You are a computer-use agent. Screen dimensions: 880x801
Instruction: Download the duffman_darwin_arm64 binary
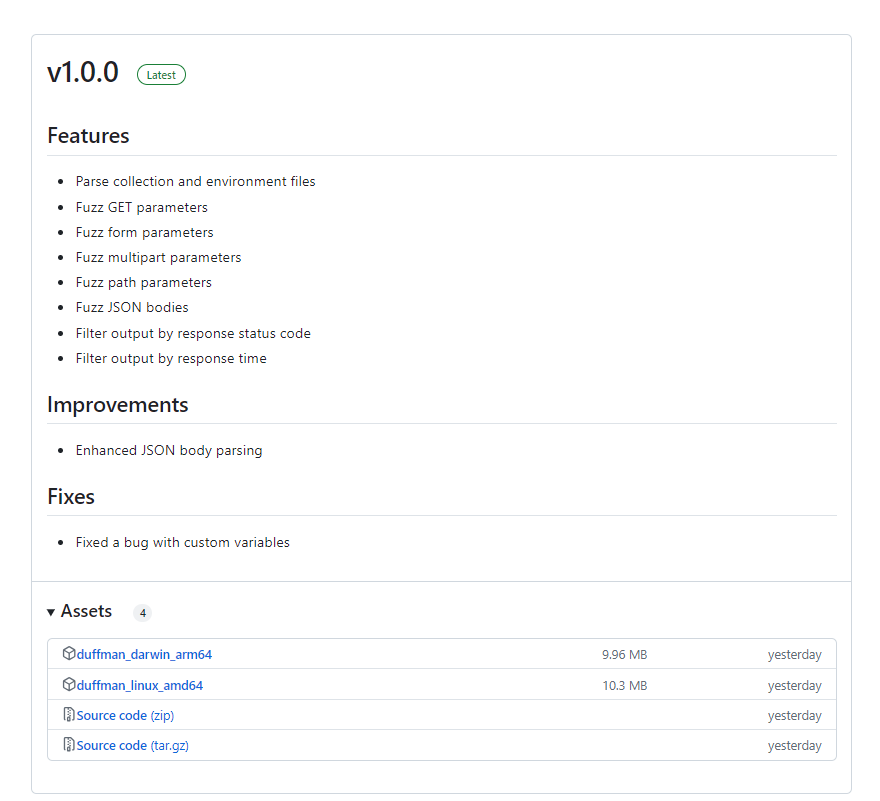pos(144,655)
